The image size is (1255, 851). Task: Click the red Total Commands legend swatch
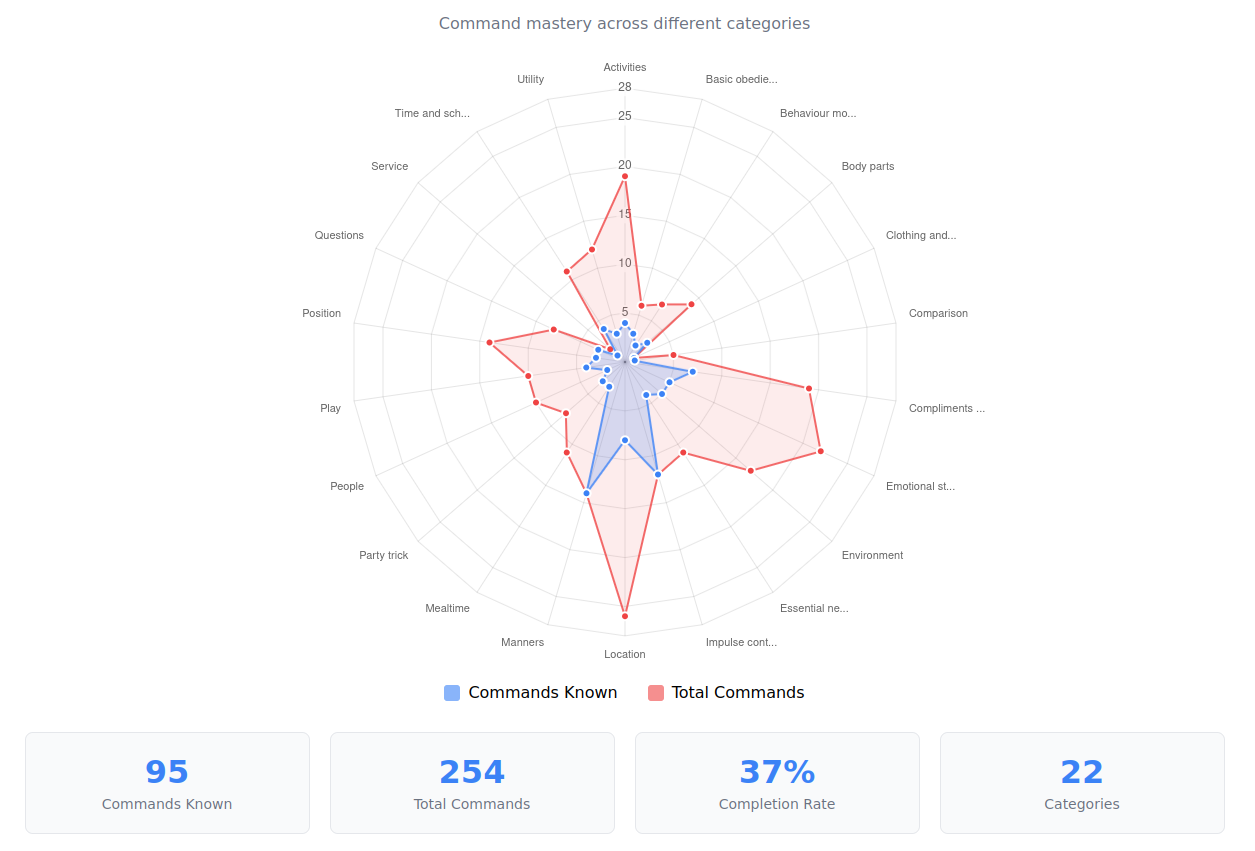(x=656, y=693)
